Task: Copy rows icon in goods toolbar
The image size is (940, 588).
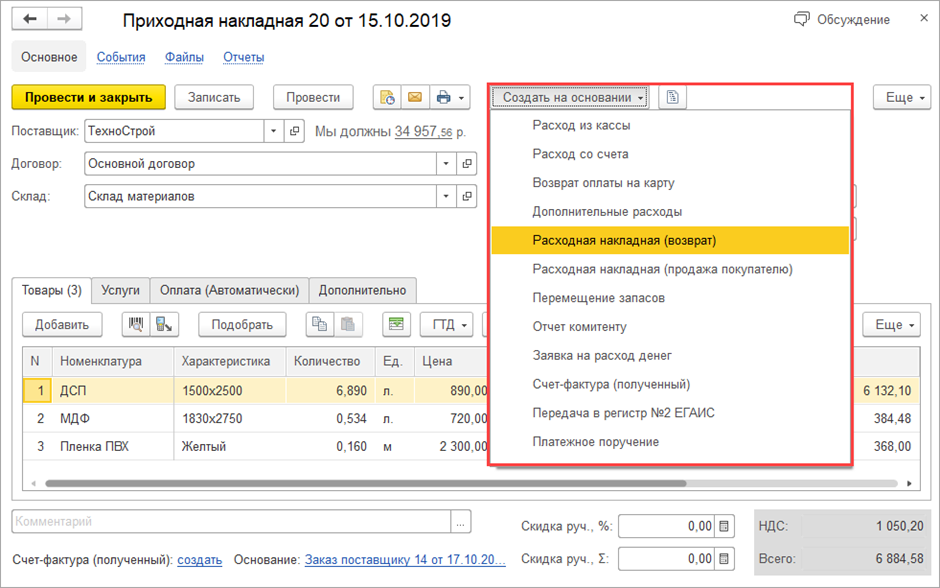Action: [x=320, y=324]
